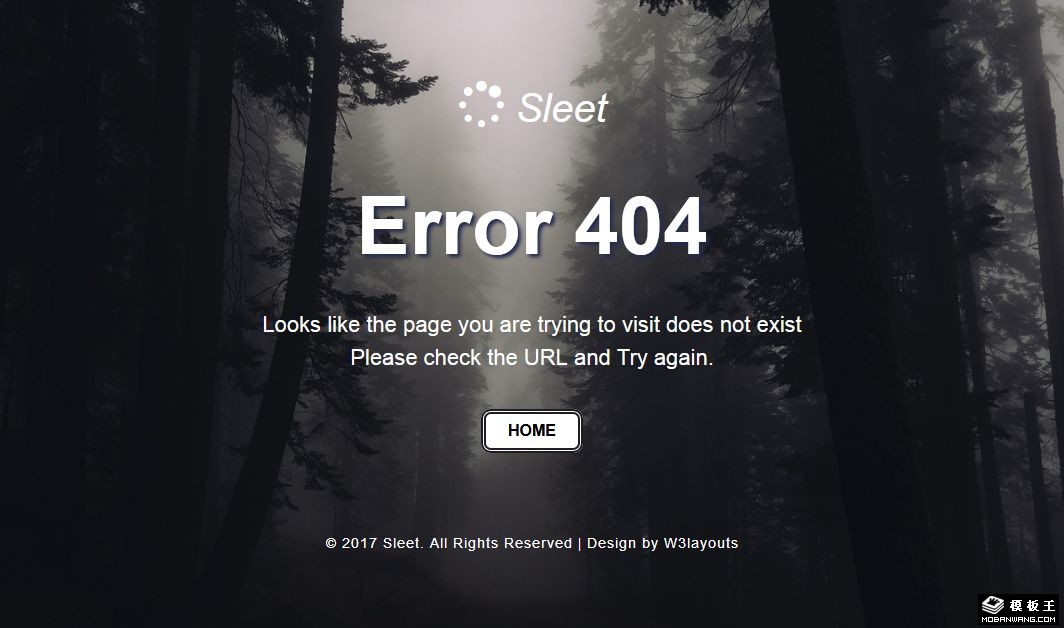Click the copyright symbol in the footer
This screenshot has height=628, width=1064.
(331, 543)
